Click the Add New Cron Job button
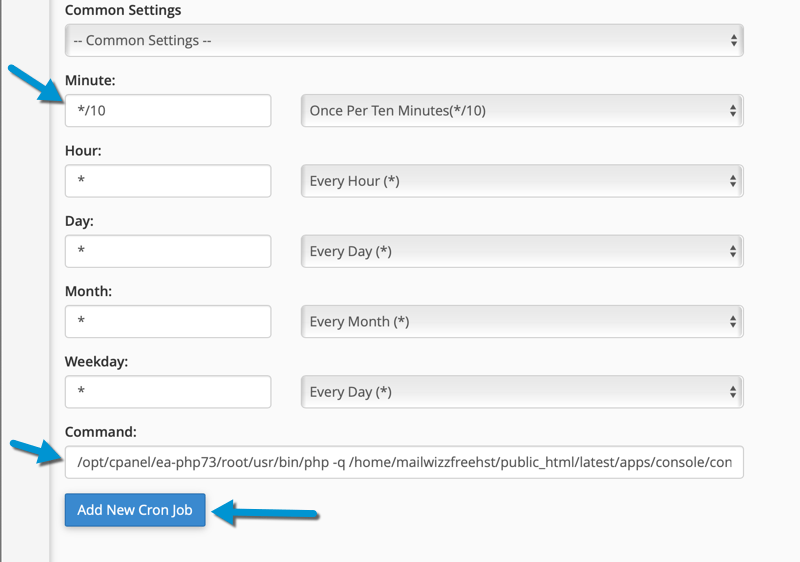This screenshot has width=800, height=562. (x=135, y=510)
